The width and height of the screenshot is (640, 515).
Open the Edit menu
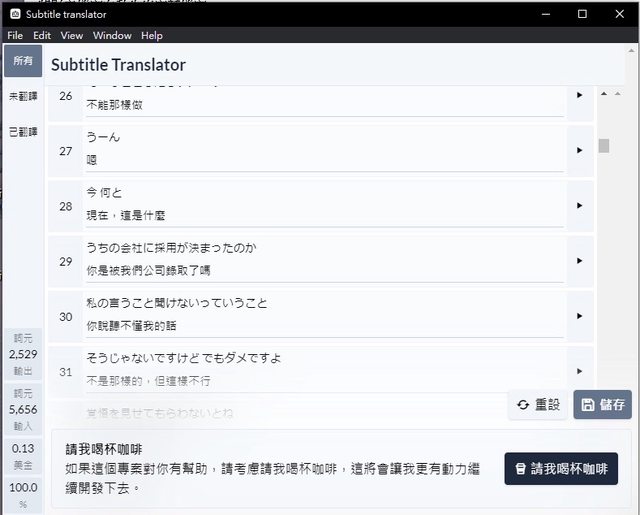pyautogui.click(x=42, y=35)
